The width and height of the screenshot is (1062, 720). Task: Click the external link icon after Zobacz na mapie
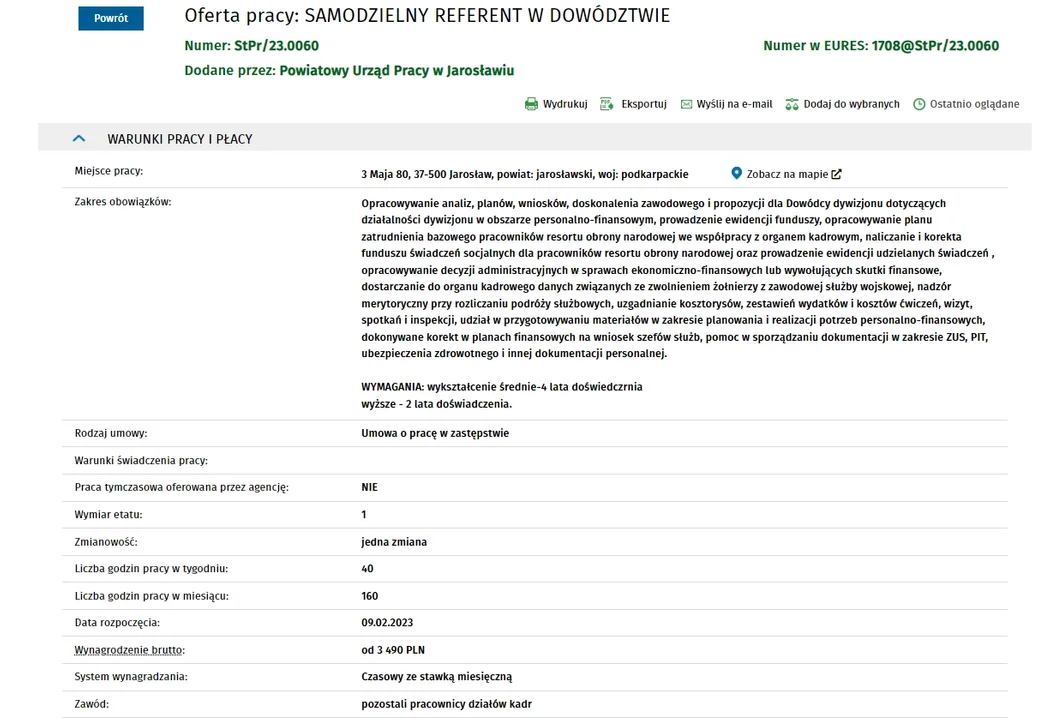click(836, 174)
